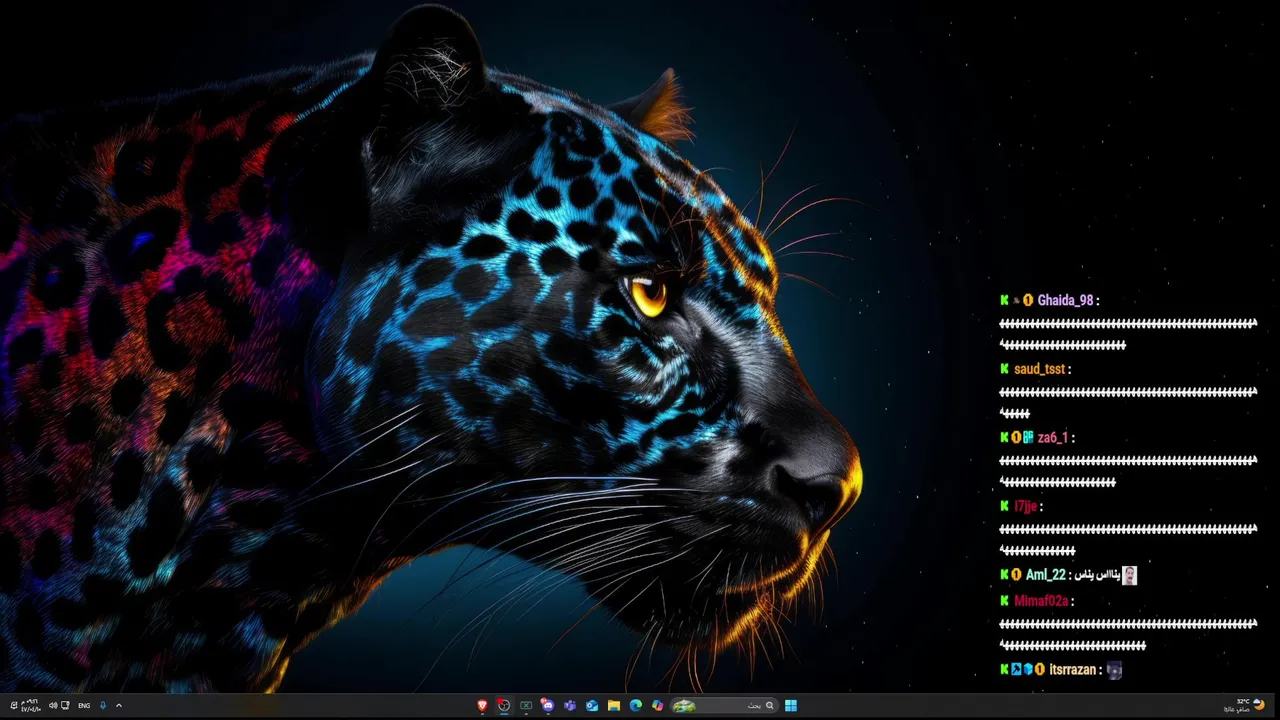The image size is (1280, 720).
Task: Open the notification bell icon
Action: 14,705
